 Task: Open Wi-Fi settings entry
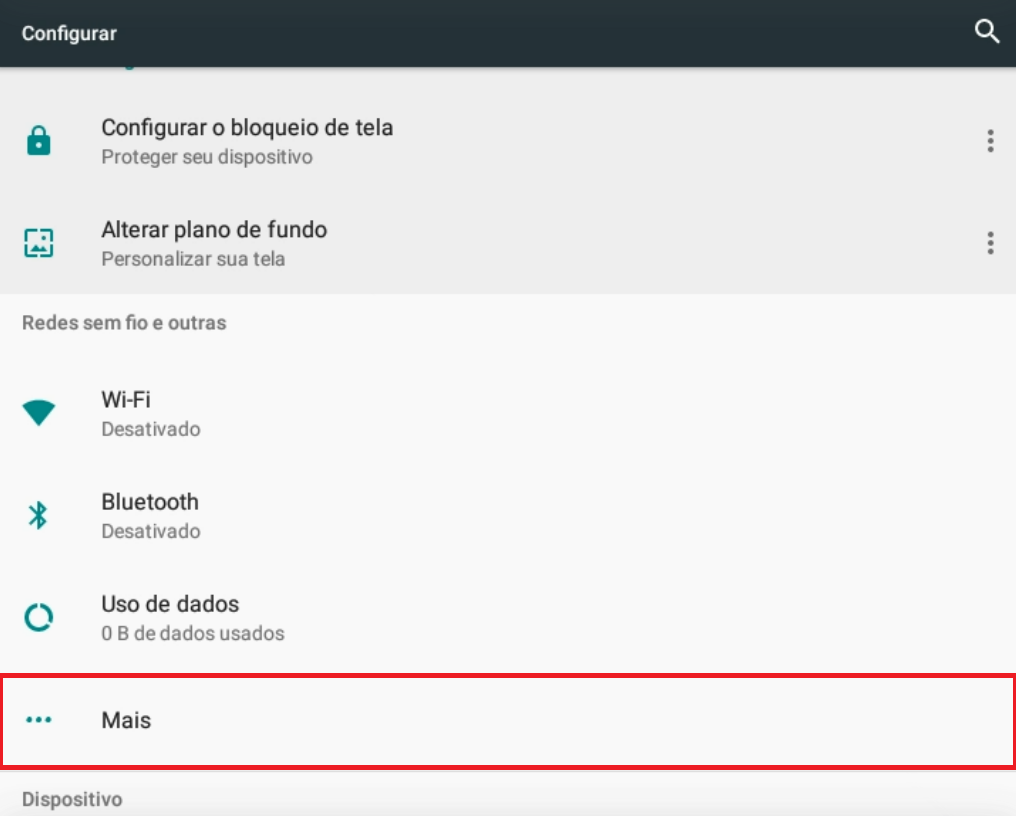[508, 413]
